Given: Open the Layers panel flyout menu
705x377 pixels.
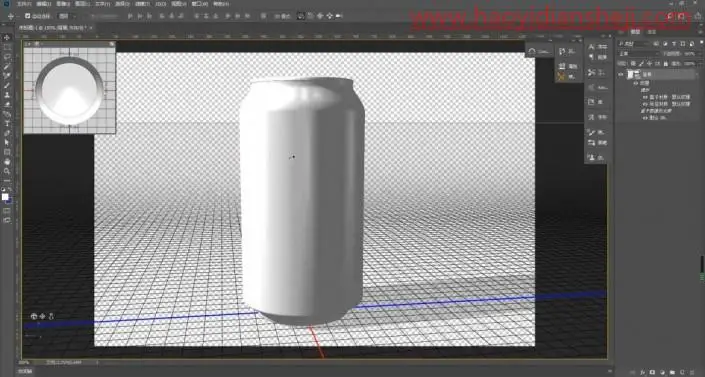Looking at the screenshot, I should (701, 32).
